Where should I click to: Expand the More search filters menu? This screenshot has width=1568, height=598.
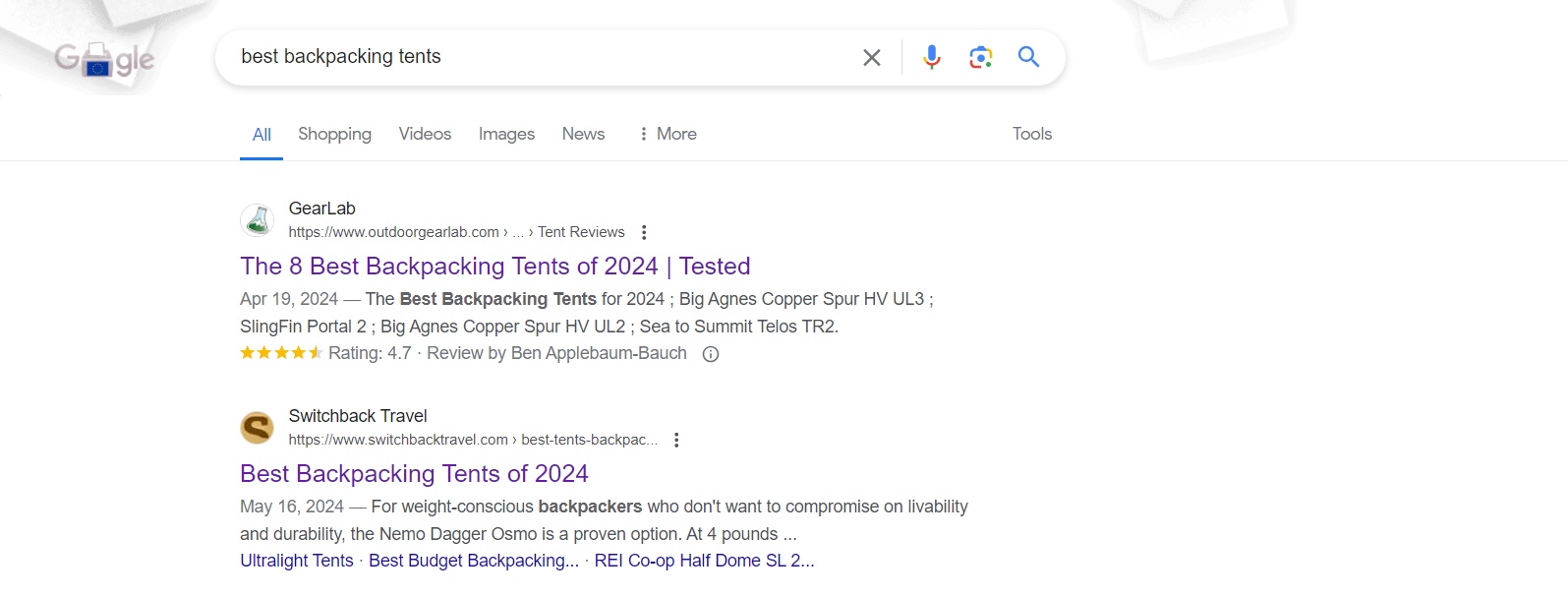(668, 134)
